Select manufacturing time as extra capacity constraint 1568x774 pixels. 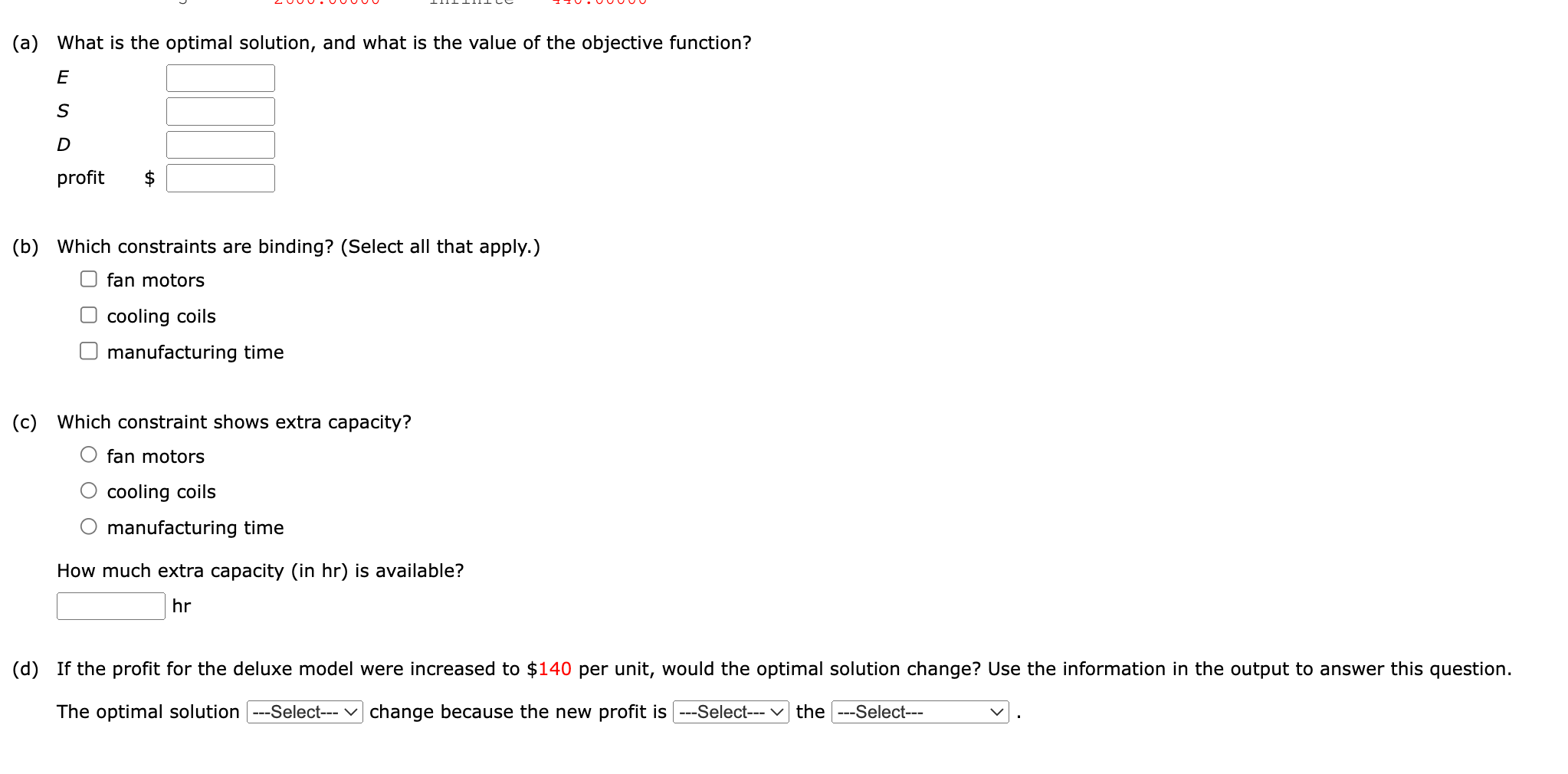[88, 525]
